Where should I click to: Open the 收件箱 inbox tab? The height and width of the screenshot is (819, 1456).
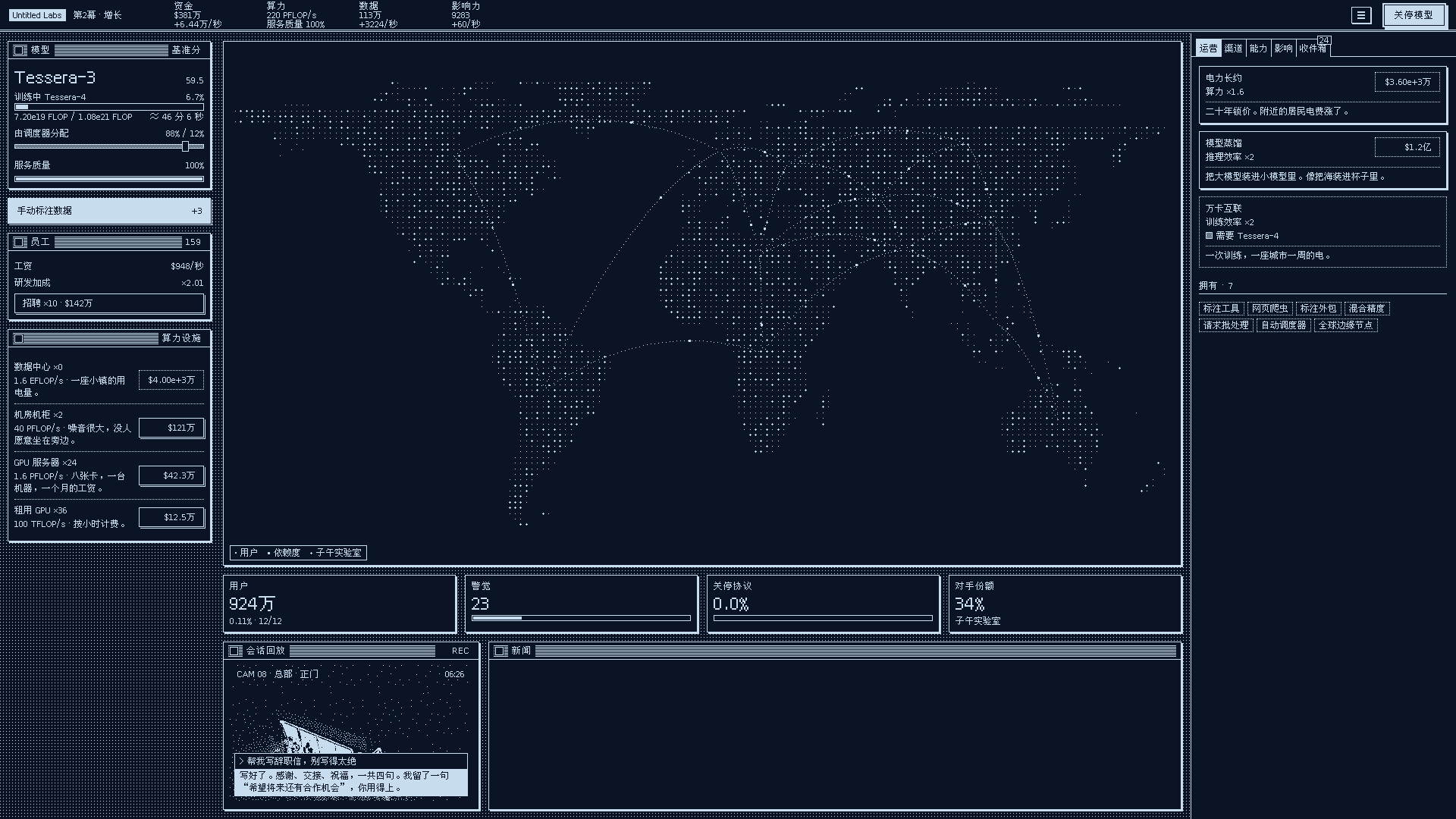coord(1313,49)
